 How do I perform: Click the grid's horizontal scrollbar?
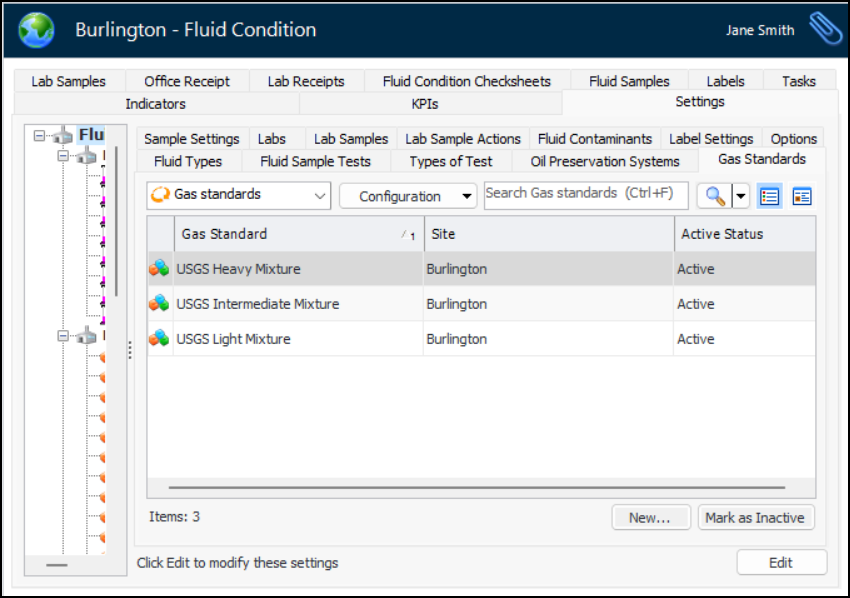coord(476,487)
